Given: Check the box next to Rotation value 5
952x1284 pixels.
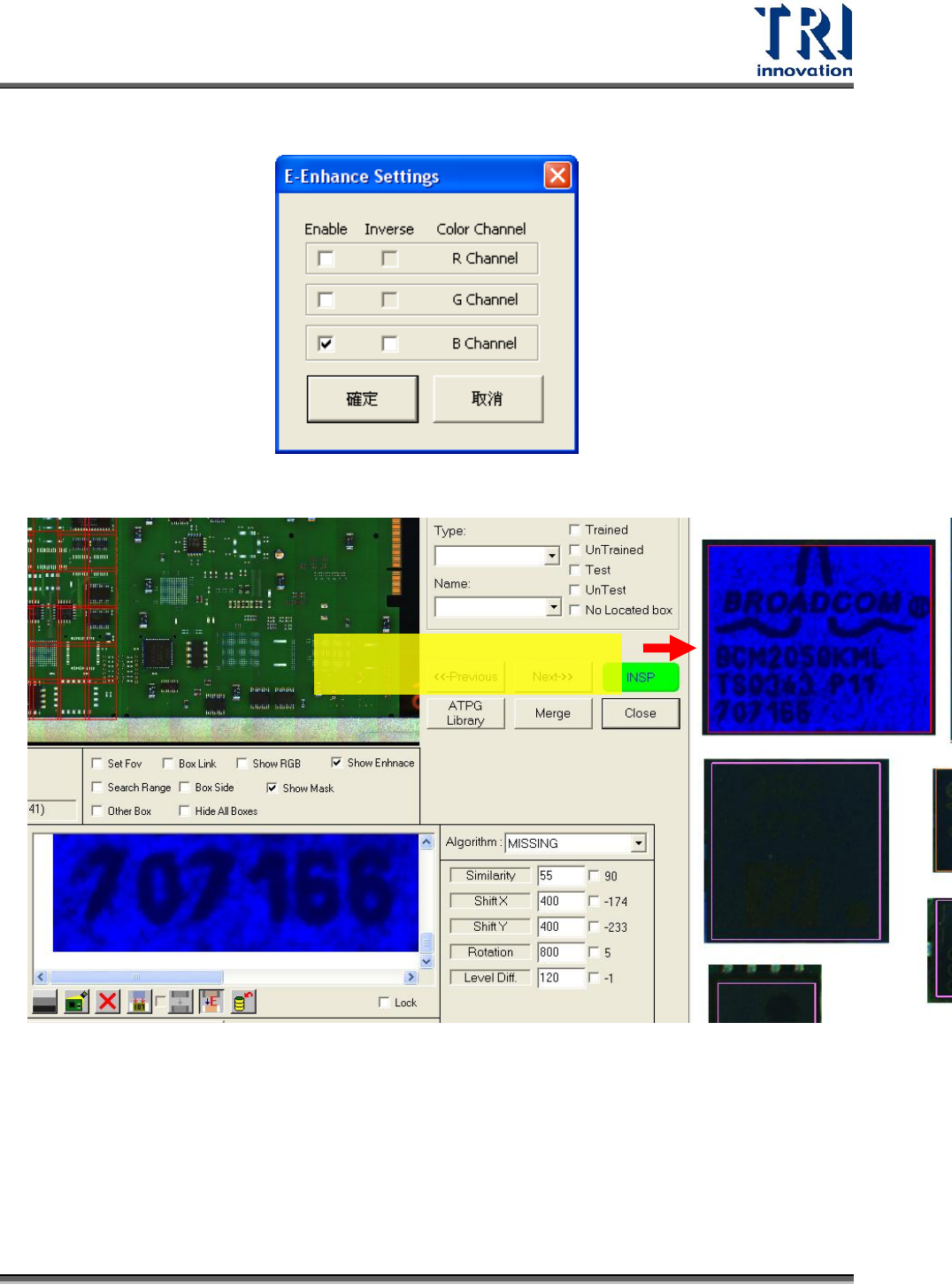Looking at the screenshot, I should pyautogui.click(x=594, y=952).
